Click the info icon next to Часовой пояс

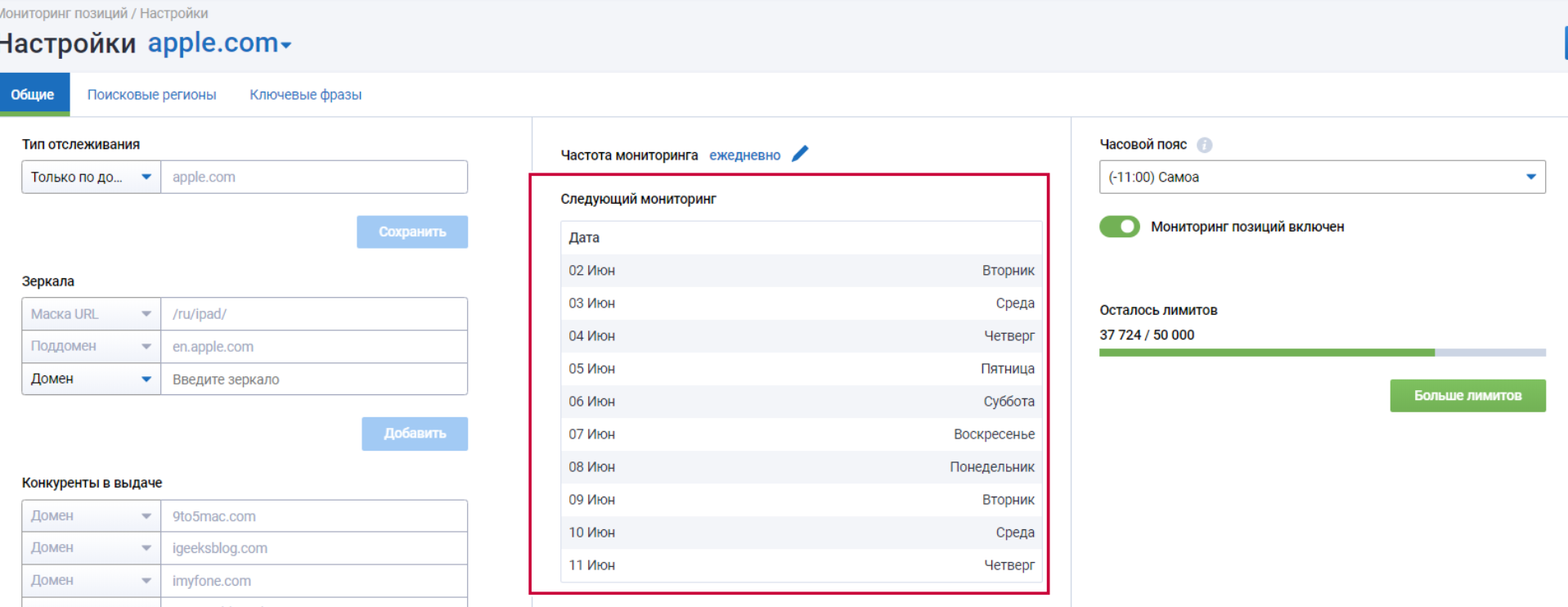click(1204, 145)
